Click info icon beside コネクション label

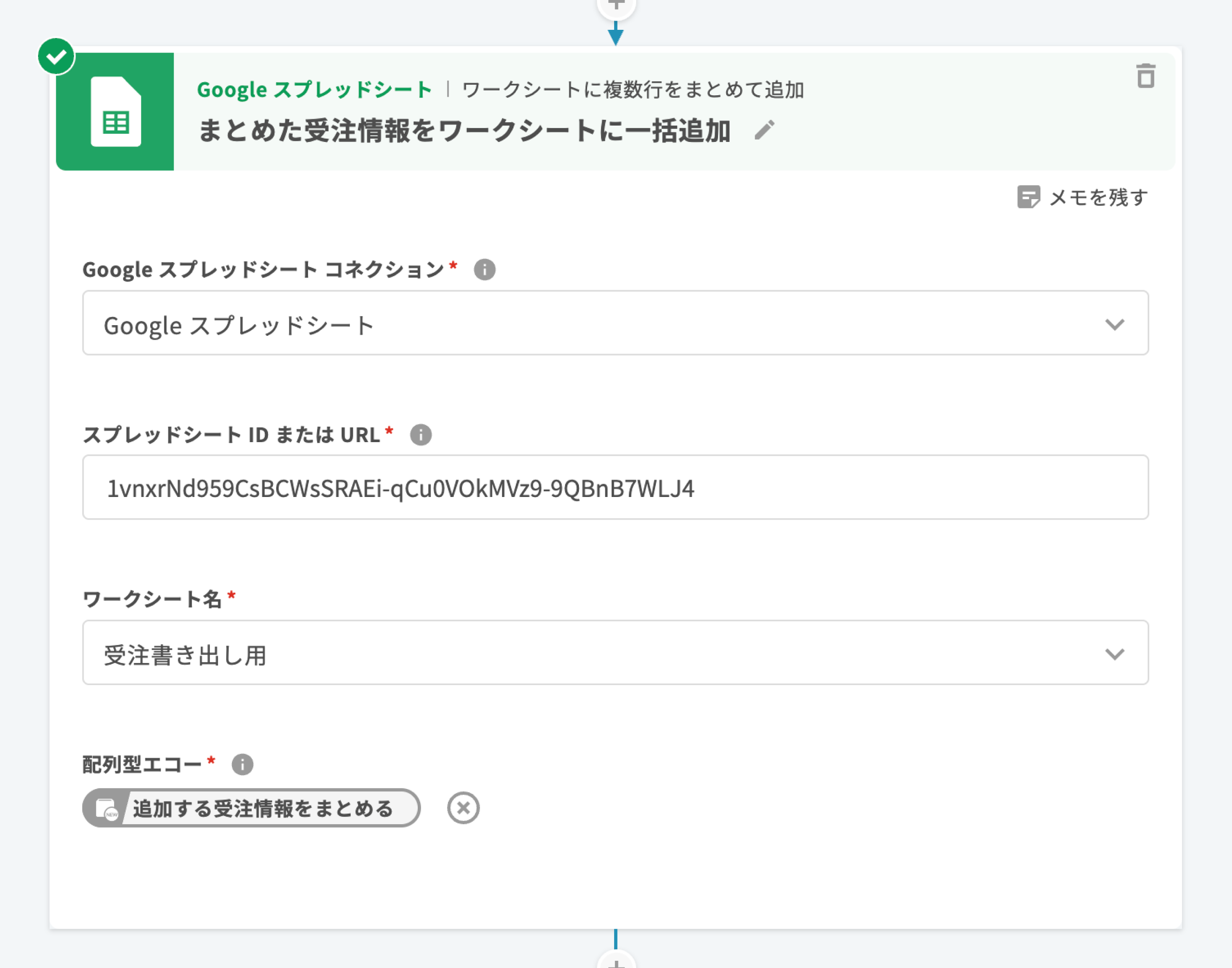tap(484, 269)
